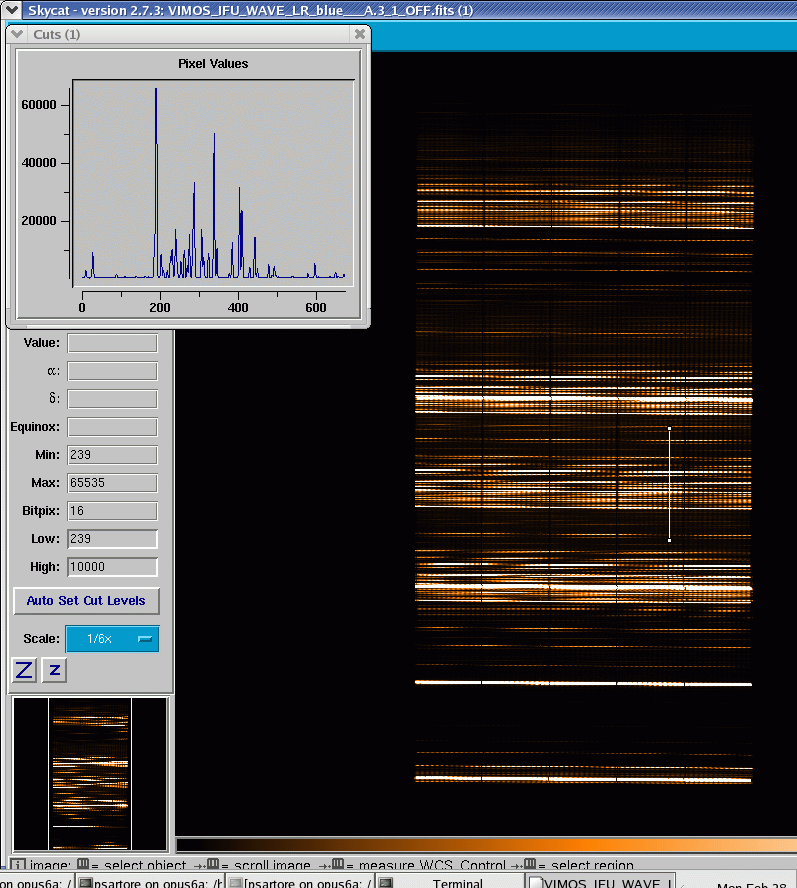Click the Max value field showing 65535

tap(112, 483)
